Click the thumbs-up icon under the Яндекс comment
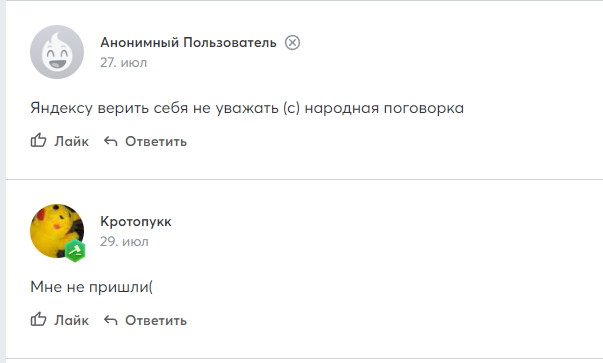Screen dimensions: 603x363 [38, 141]
